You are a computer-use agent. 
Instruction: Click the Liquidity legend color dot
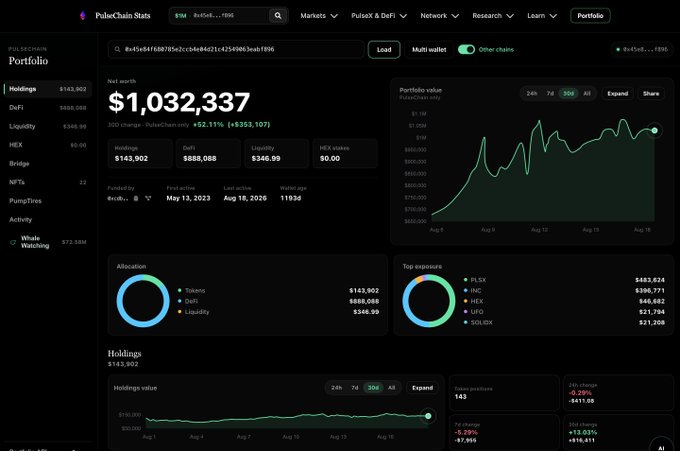pyautogui.click(x=180, y=312)
